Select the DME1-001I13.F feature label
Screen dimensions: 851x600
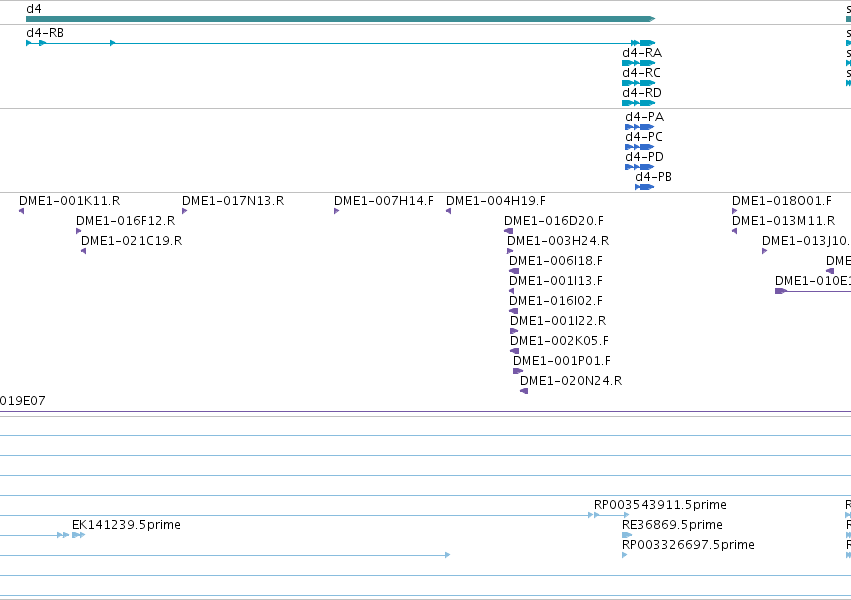[x=556, y=281]
